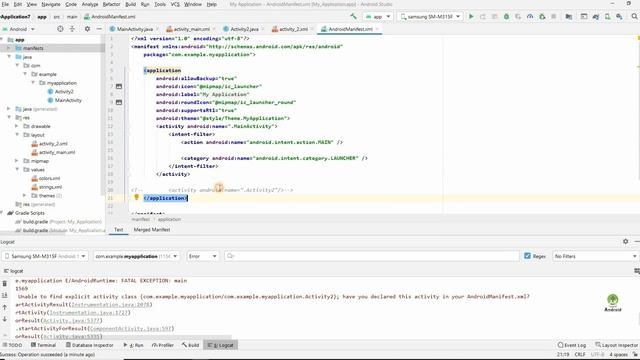
Task: Switch to the activity_2.xml editor tab
Action: point(293,29)
